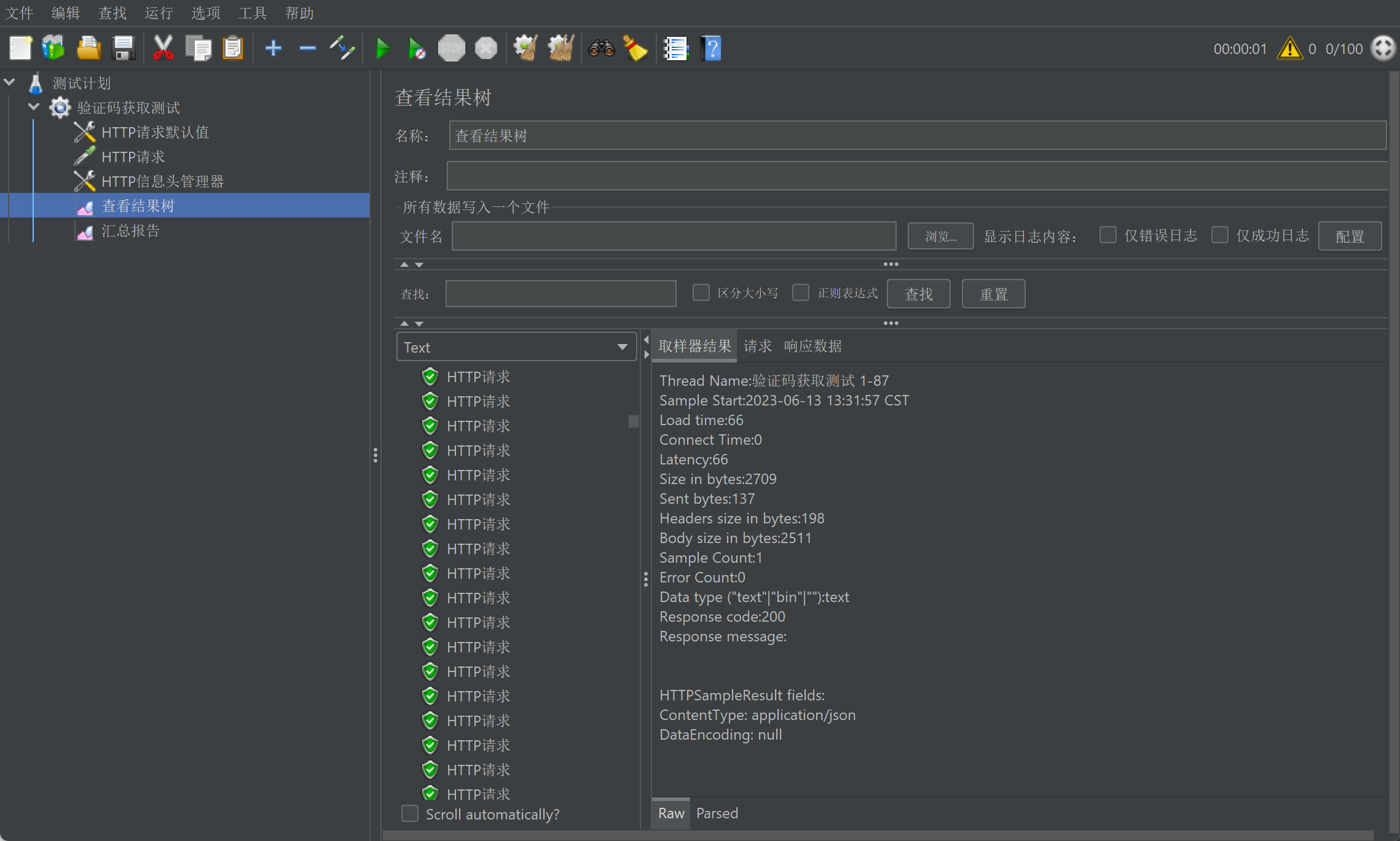Click the 浏览... button
Screen dimensions: 1400x841
tap(940, 236)
